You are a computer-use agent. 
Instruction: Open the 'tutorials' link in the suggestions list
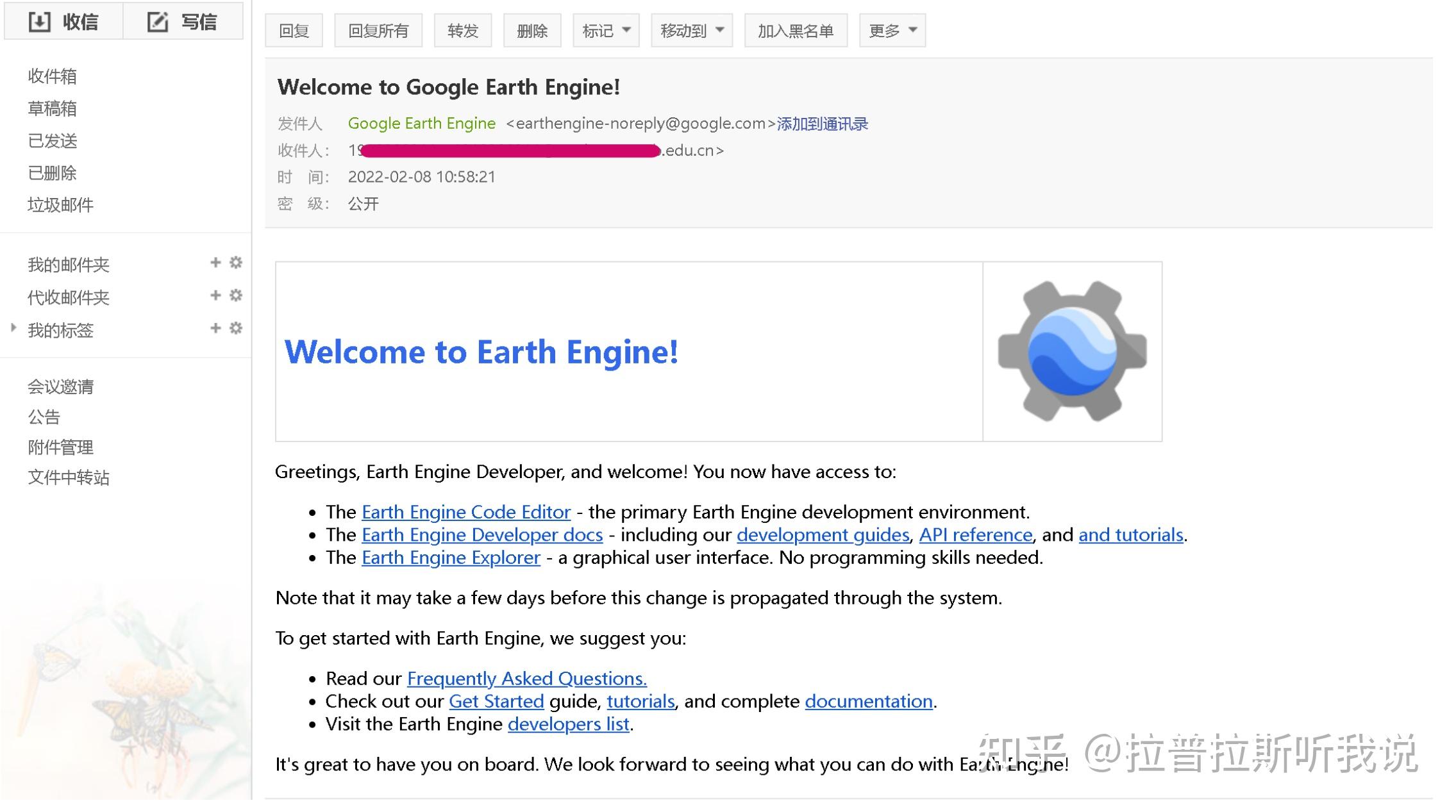[x=640, y=701]
